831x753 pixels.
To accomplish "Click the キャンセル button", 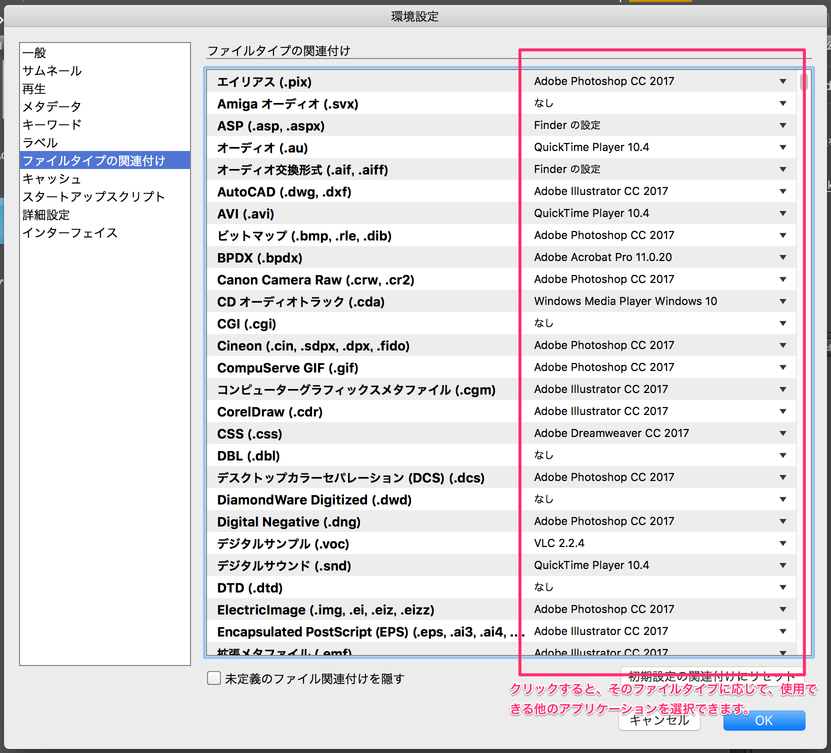I will click(x=659, y=720).
